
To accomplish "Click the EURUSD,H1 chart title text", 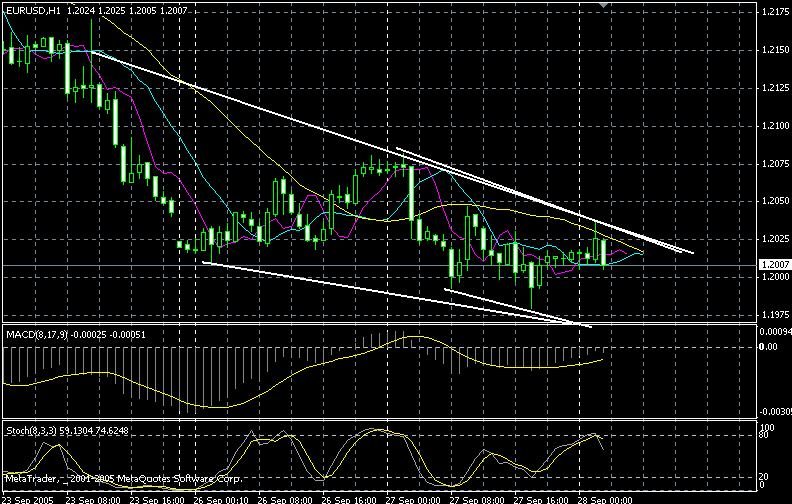I will click(32, 10).
